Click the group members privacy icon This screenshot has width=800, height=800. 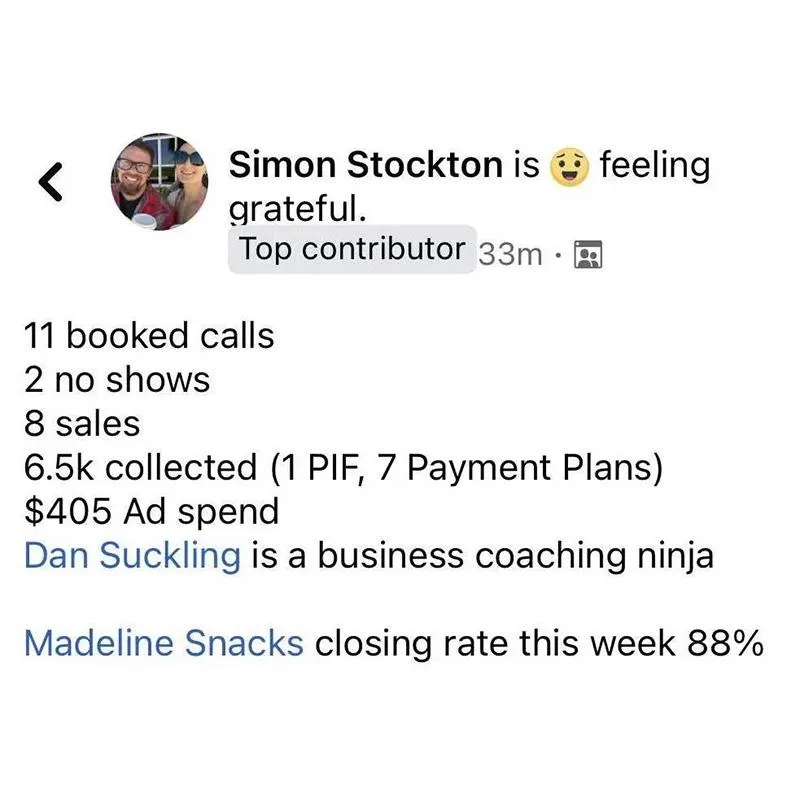point(588,254)
